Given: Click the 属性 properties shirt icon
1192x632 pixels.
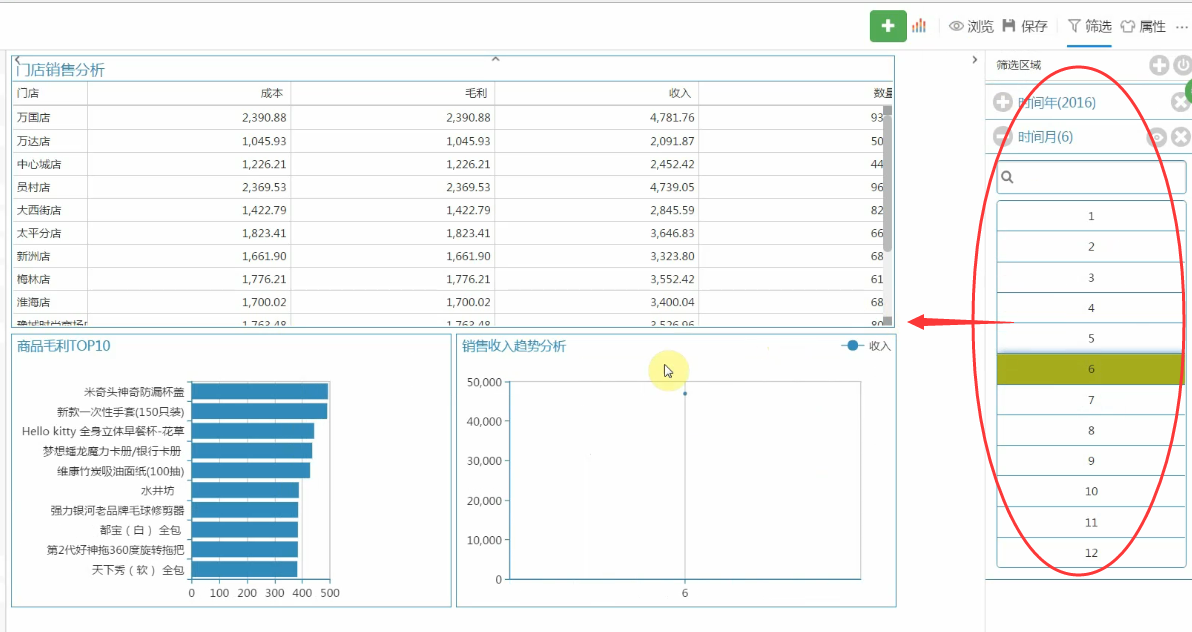Looking at the screenshot, I should 1128,26.
